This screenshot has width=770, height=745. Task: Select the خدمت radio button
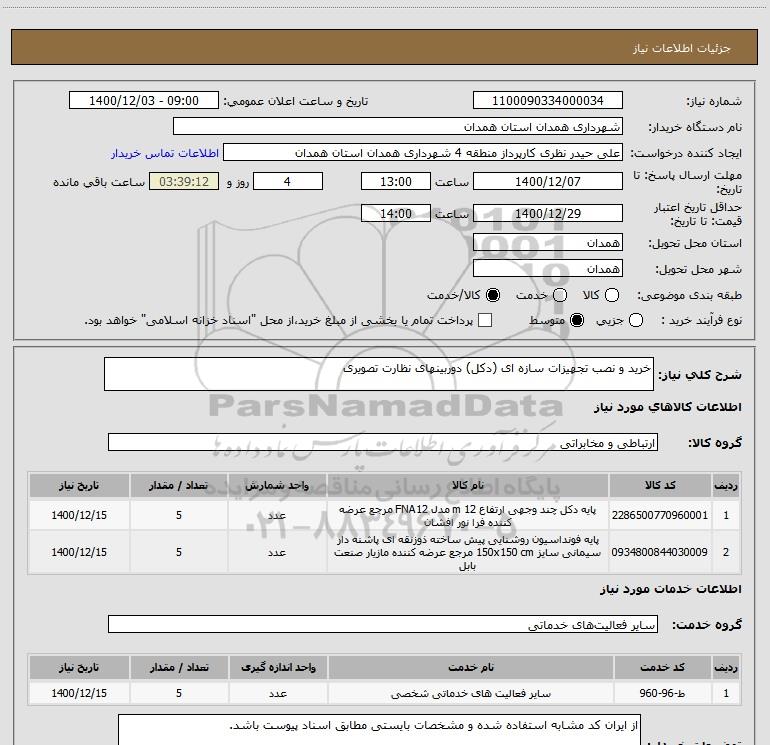[x=560, y=295]
